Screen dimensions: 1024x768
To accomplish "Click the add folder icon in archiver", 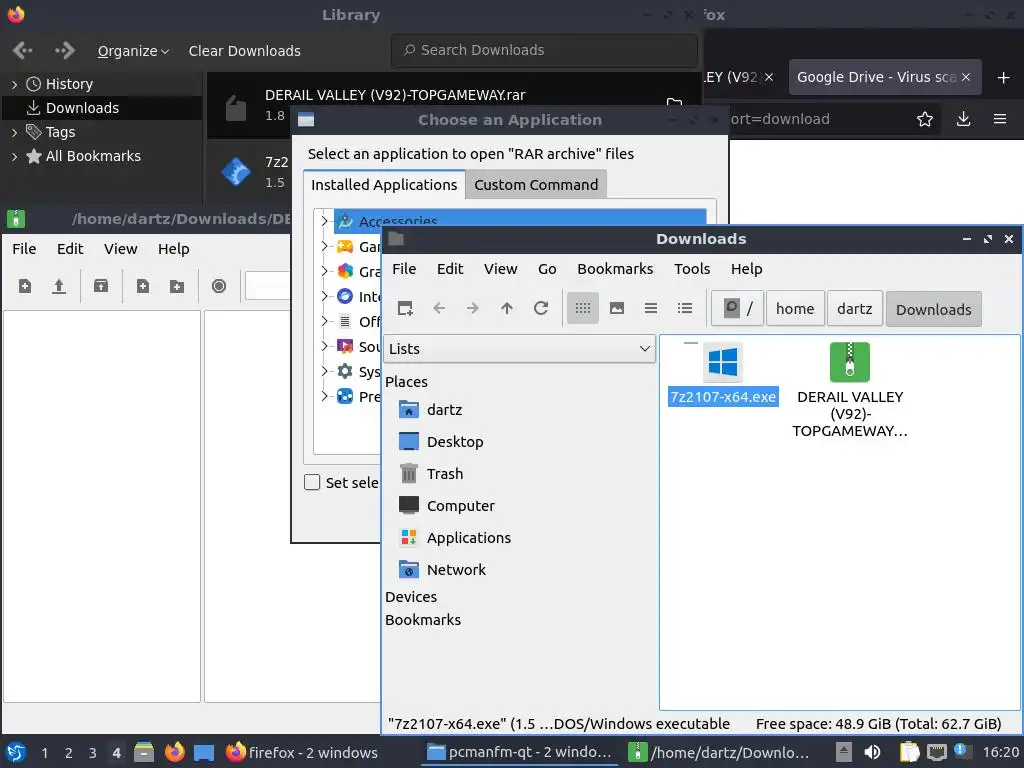I will point(176,286).
